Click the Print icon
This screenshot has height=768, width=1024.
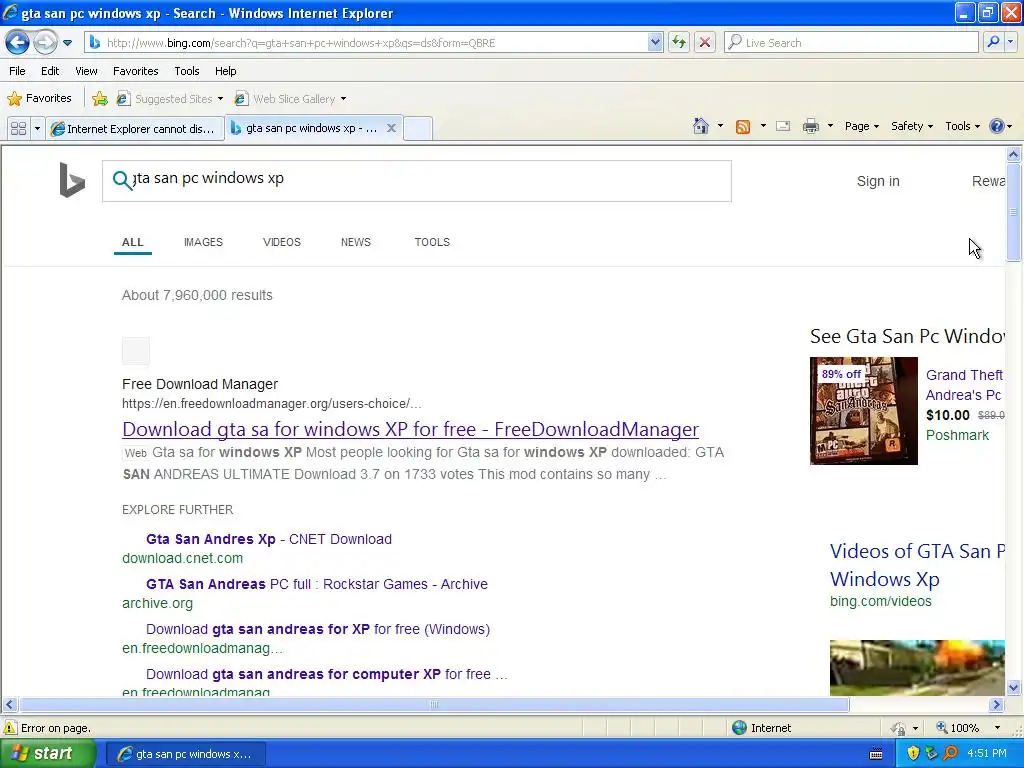tap(810, 126)
